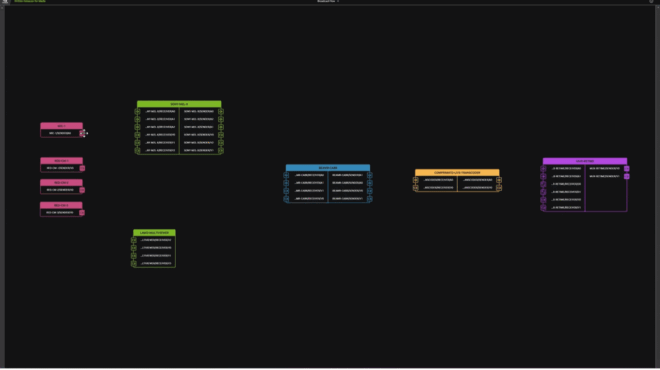Screen dimensions: 660x370
Task: Click the bottom receiver port of the blue node
Action: [286, 199]
